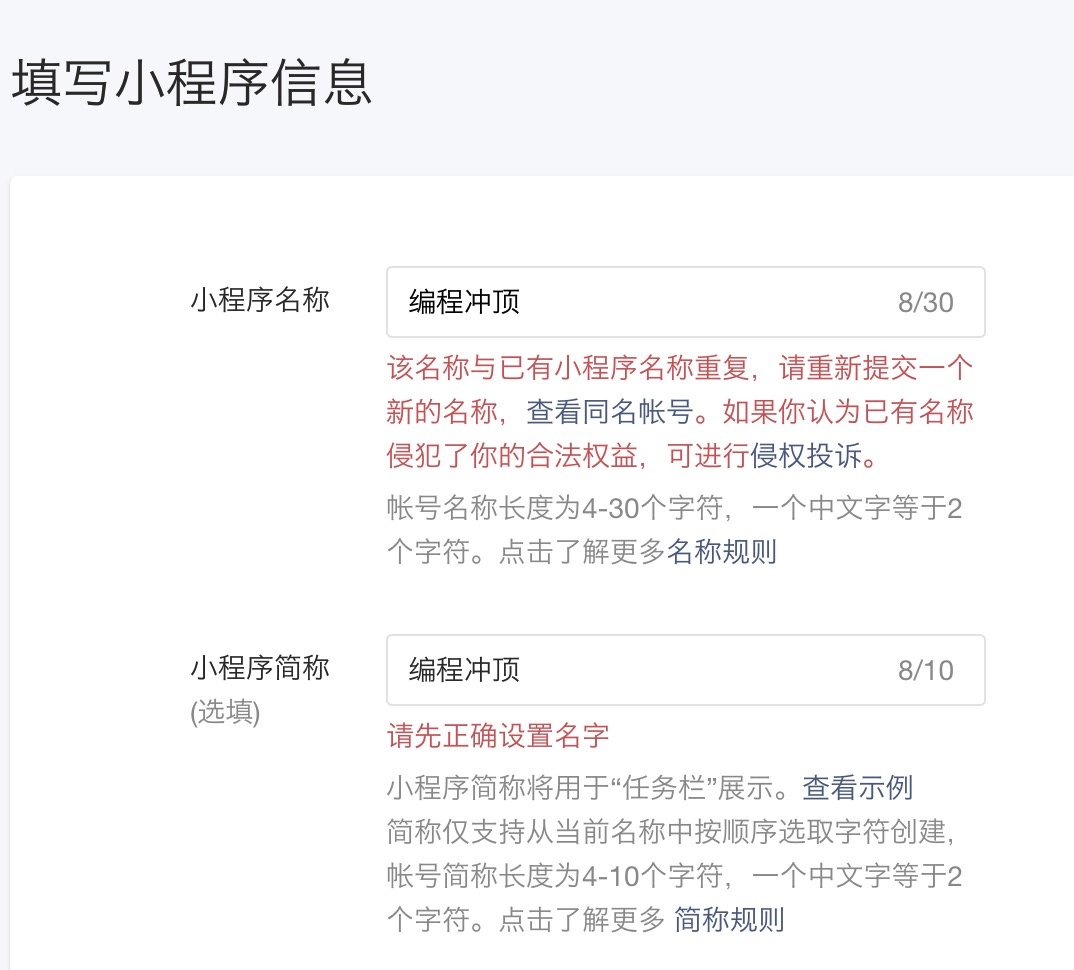Click the 查看示例 link
Image resolution: width=1074 pixels, height=970 pixels.
pos(857,788)
